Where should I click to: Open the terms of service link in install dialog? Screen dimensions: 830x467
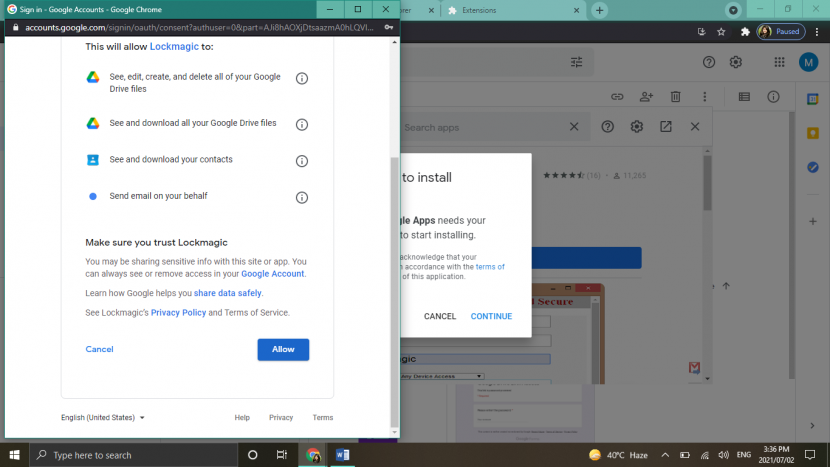(490, 267)
